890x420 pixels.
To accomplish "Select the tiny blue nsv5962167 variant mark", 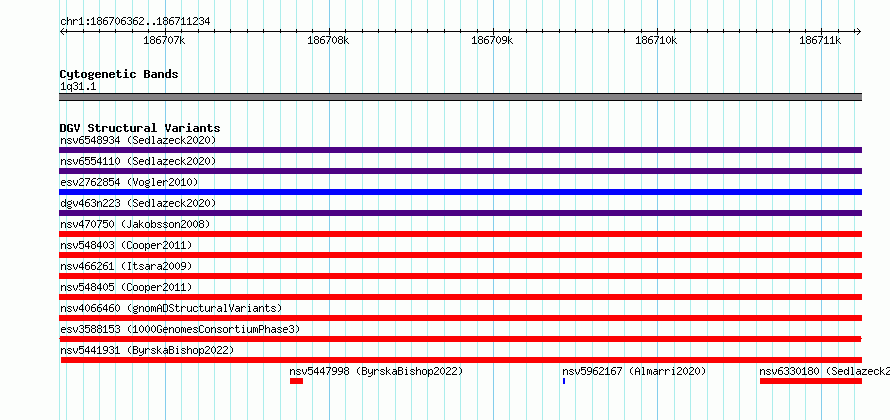I will (x=564, y=381).
